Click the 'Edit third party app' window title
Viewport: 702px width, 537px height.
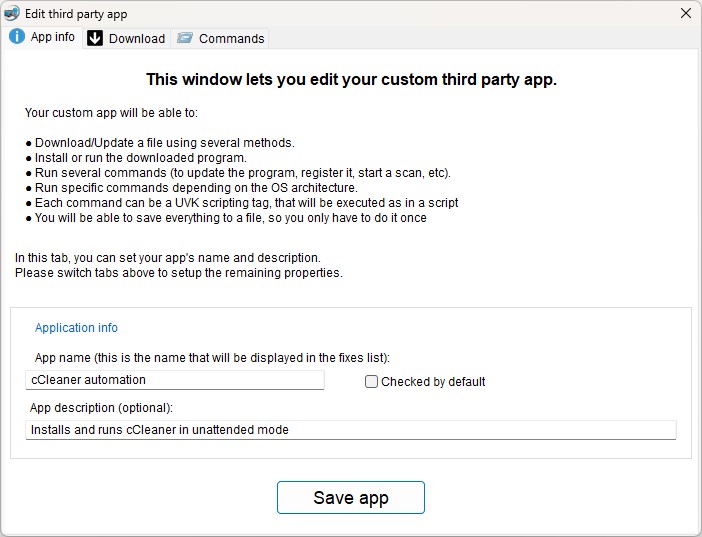pos(76,14)
